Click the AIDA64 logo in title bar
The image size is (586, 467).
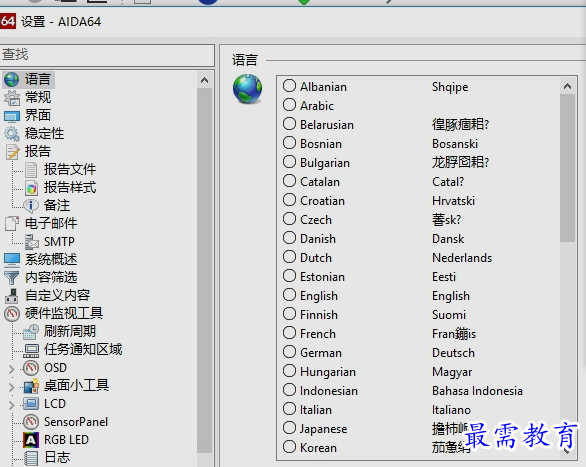8,21
